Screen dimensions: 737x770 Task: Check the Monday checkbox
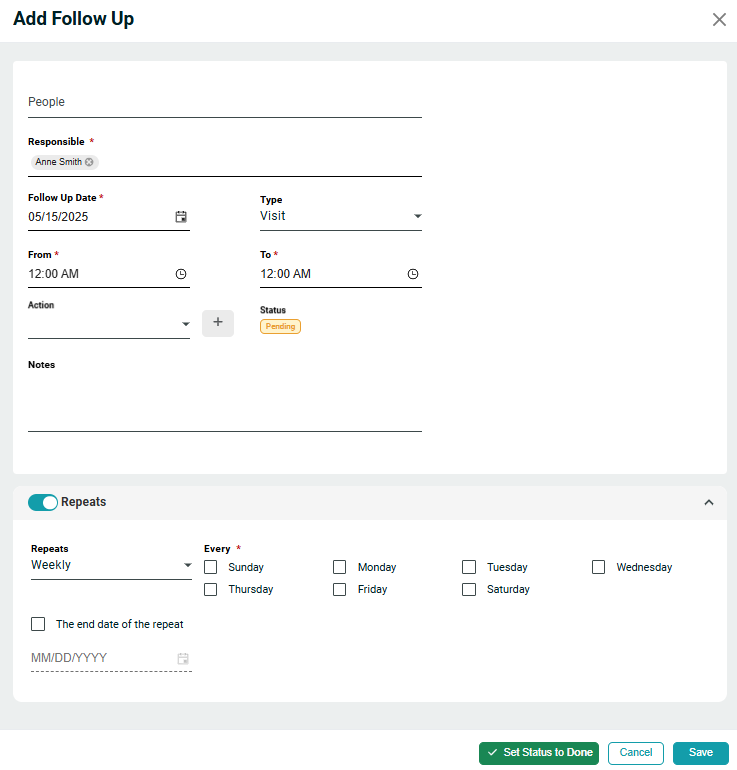340,567
